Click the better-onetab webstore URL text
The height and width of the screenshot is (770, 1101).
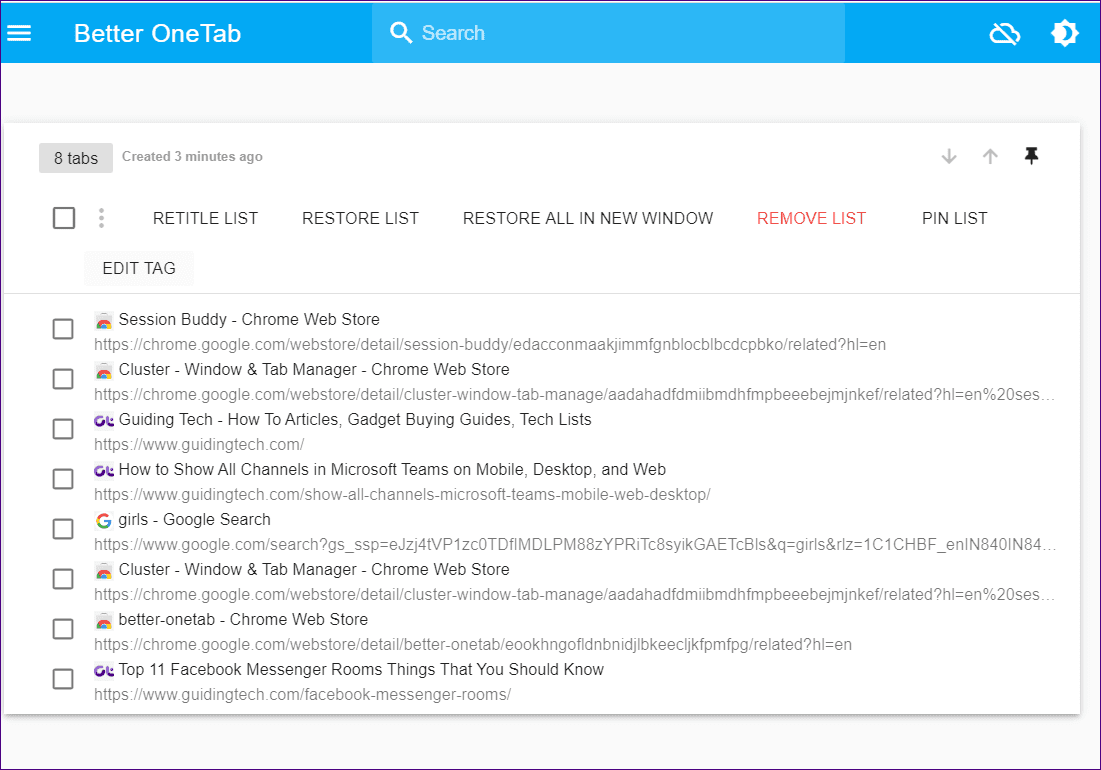click(x=473, y=645)
